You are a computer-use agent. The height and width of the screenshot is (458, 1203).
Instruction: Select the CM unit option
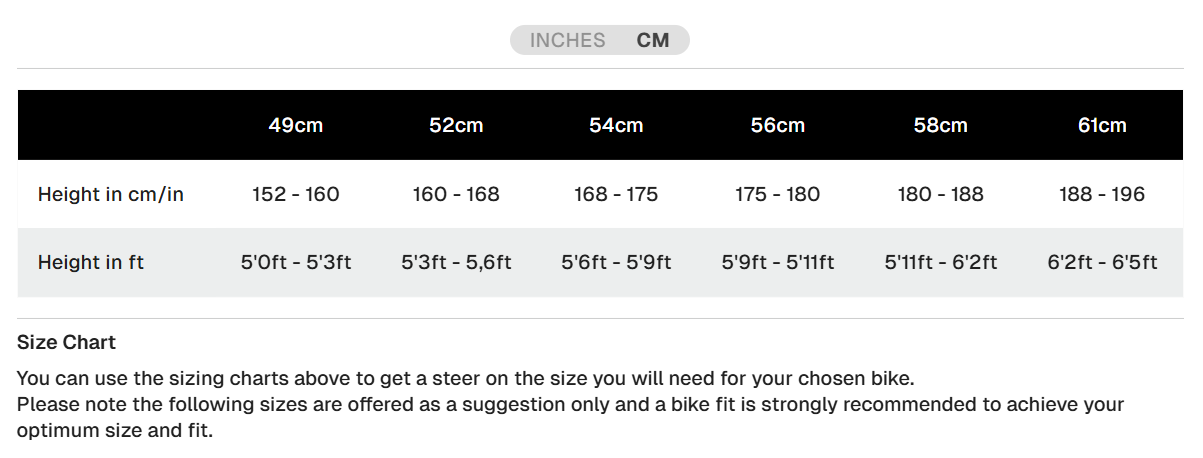[x=653, y=40]
